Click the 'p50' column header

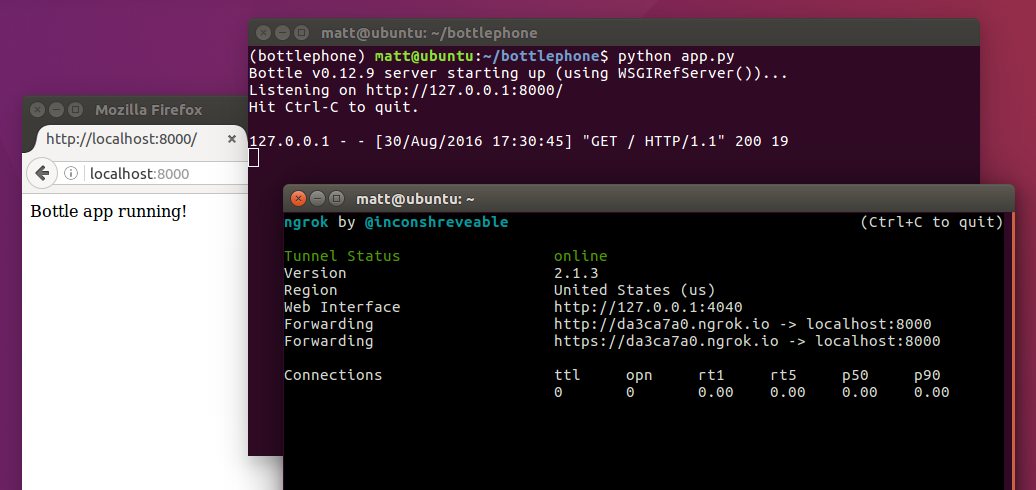tap(856, 376)
